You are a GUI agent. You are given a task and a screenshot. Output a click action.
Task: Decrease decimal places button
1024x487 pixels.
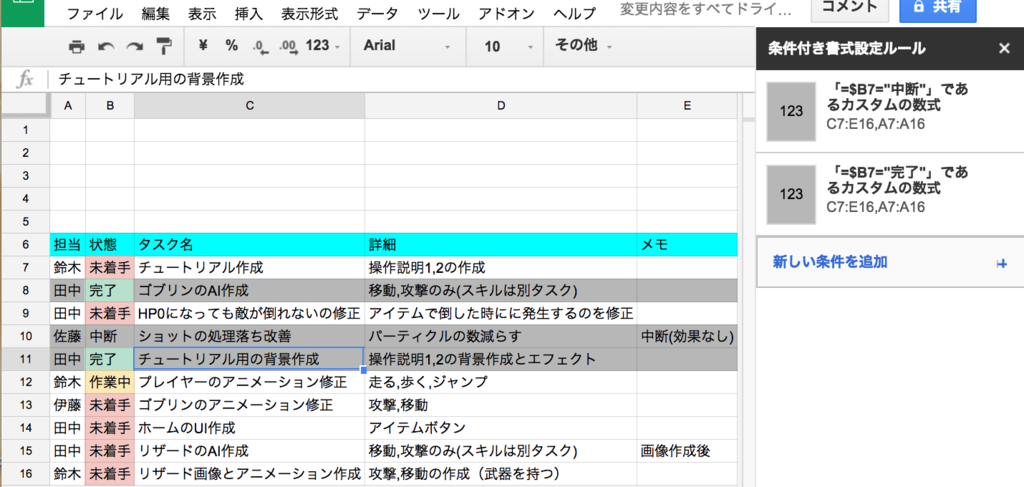pyautogui.click(x=261, y=46)
